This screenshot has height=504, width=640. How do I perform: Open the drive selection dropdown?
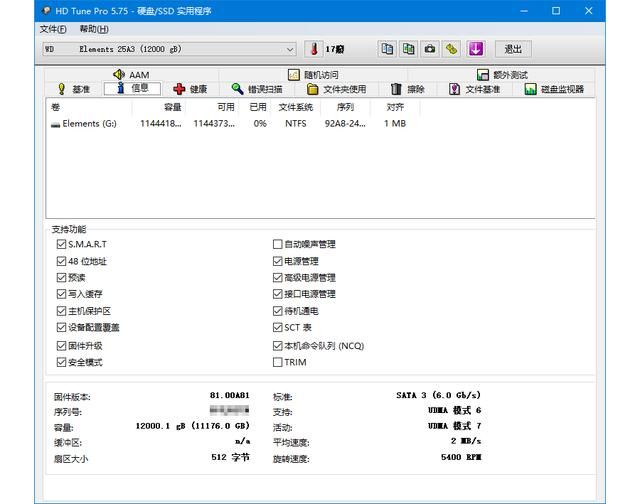click(x=169, y=49)
